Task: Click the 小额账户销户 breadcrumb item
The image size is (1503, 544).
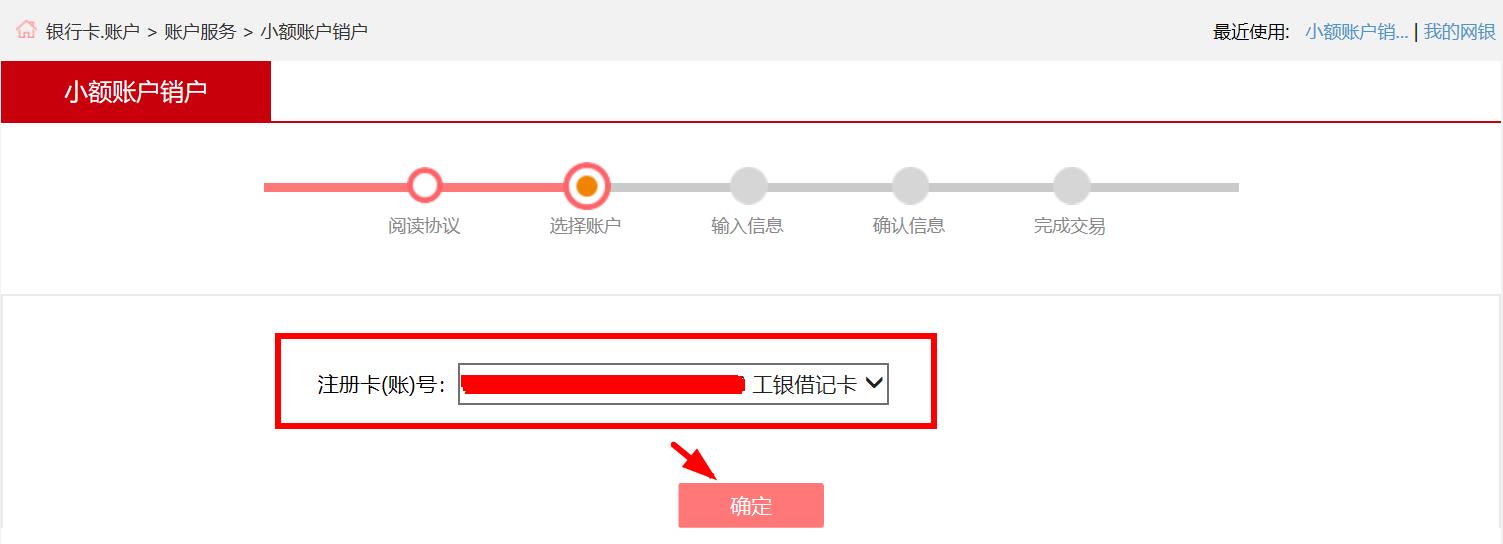Action: click(314, 31)
